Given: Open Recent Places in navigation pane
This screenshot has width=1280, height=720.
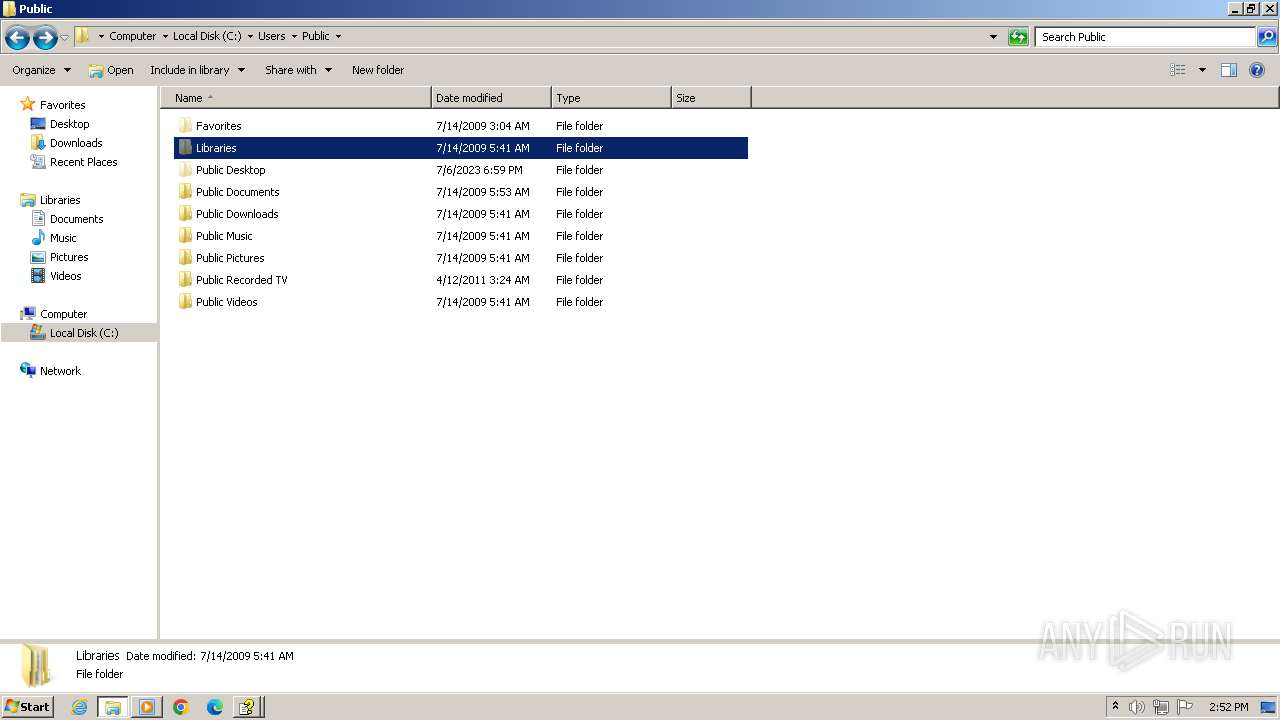Looking at the screenshot, I should click(83, 162).
